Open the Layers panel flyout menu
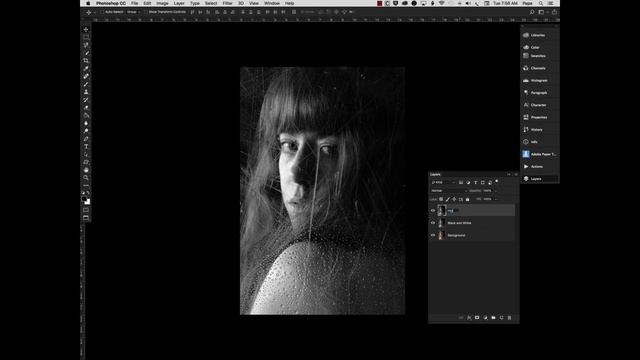This screenshot has width=640, height=360. 516,174
